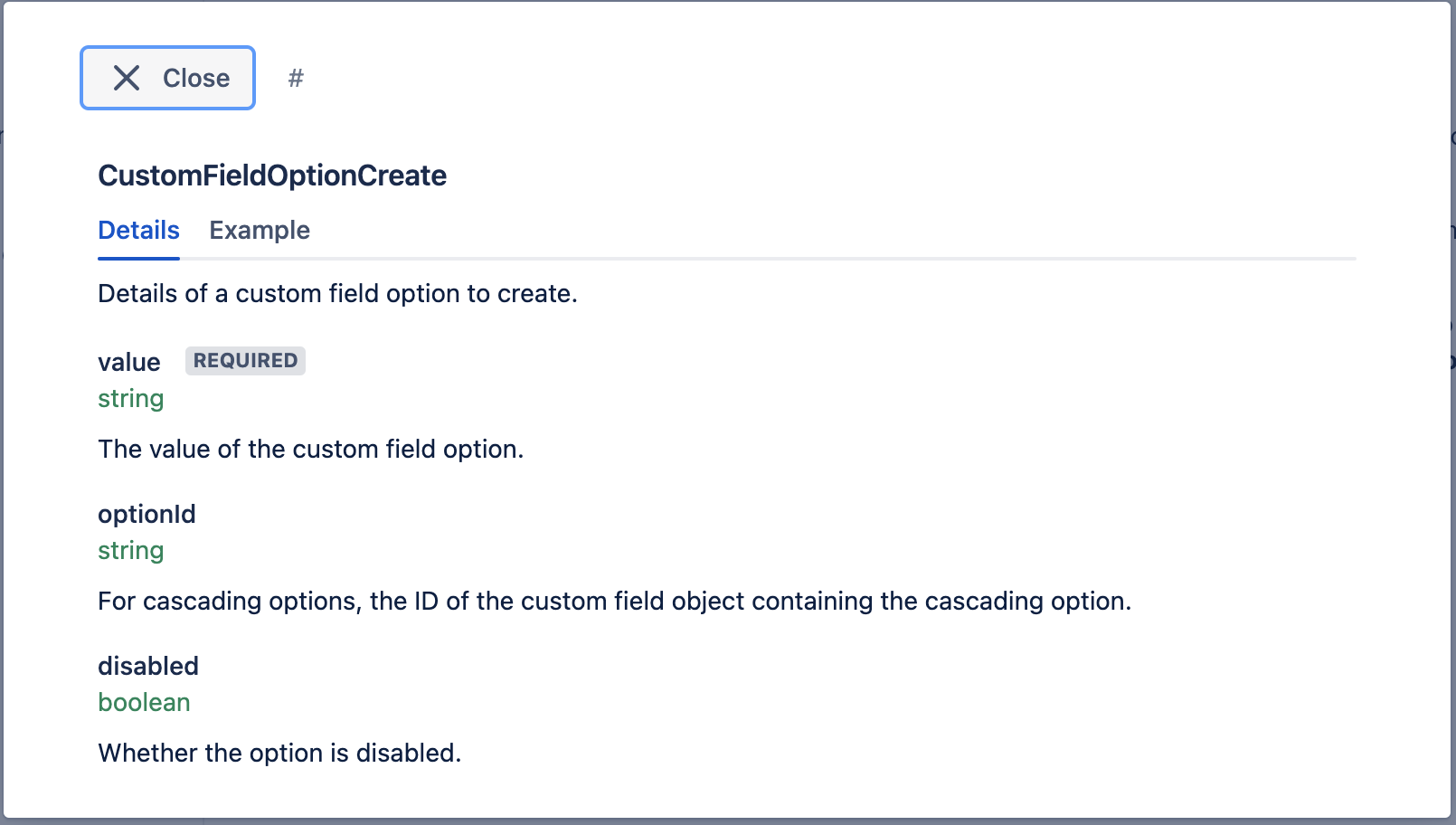Click the schema description above the value field
This screenshot has height=825, width=1456.
338,293
